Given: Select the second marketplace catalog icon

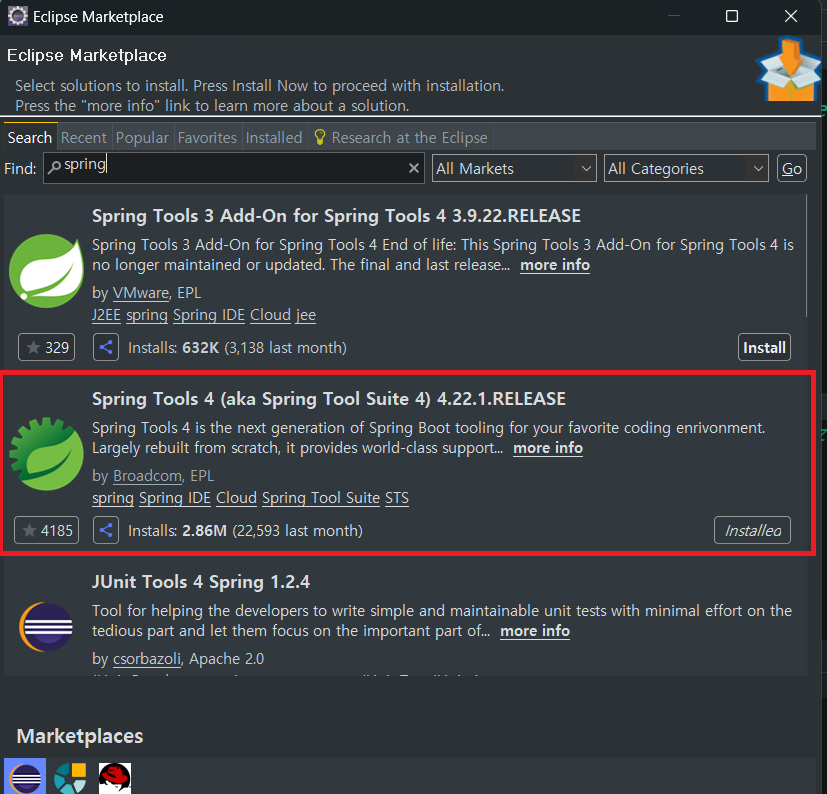Looking at the screenshot, I should coord(70,778).
